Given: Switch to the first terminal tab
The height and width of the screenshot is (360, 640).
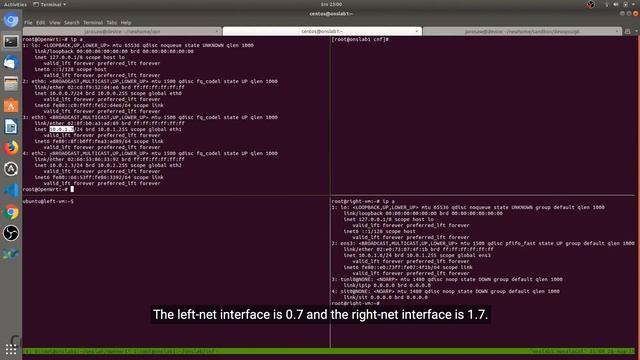Looking at the screenshot, I should 122,31.
